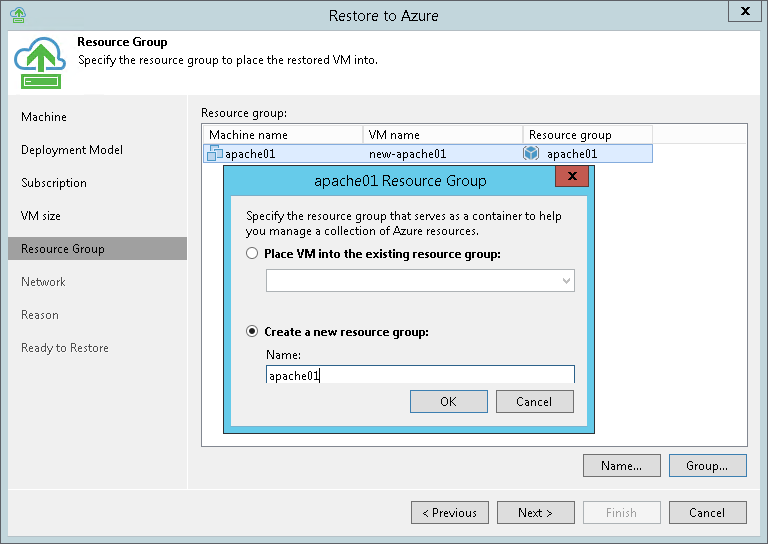768x544 pixels.
Task: Confirm dialog with OK button
Action: click(448, 401)
